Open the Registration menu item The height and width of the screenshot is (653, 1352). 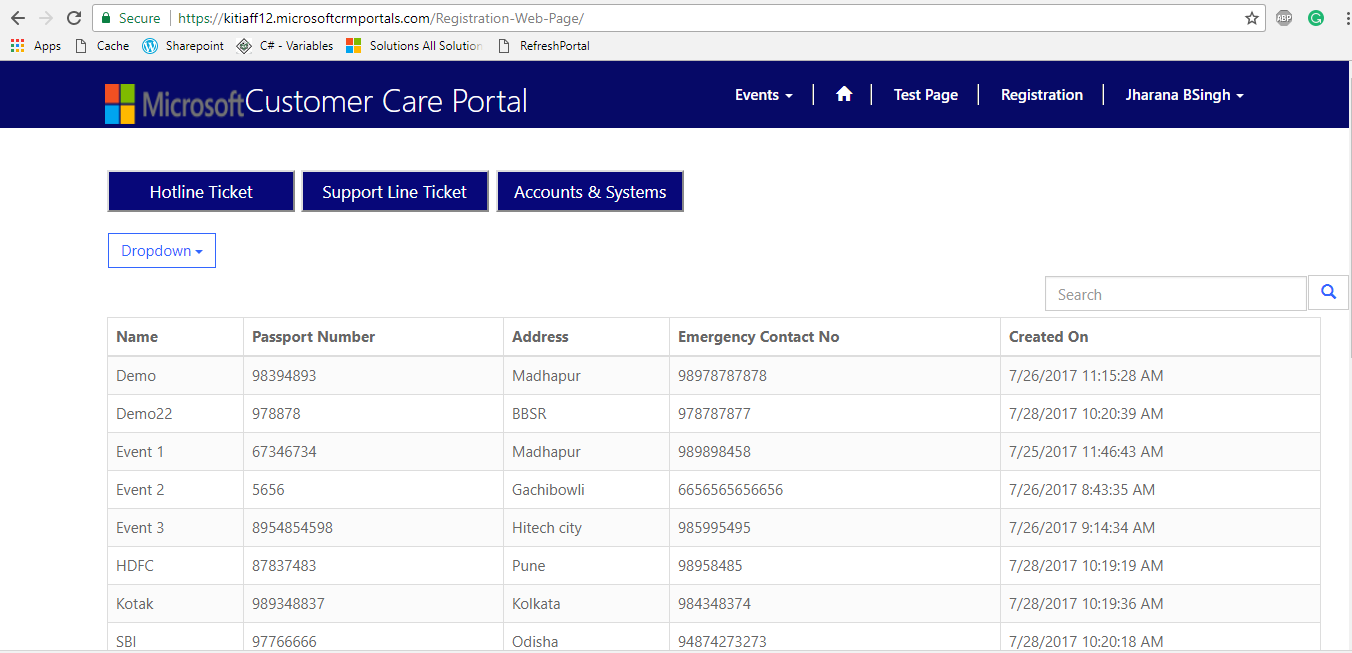click(1041, 94)
